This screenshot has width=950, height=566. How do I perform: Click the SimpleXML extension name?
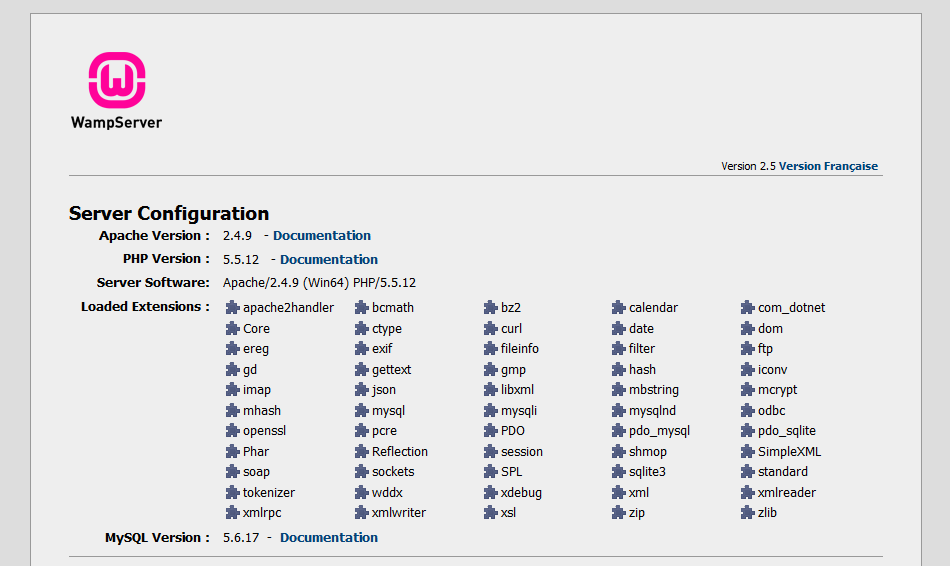point(789,451)
